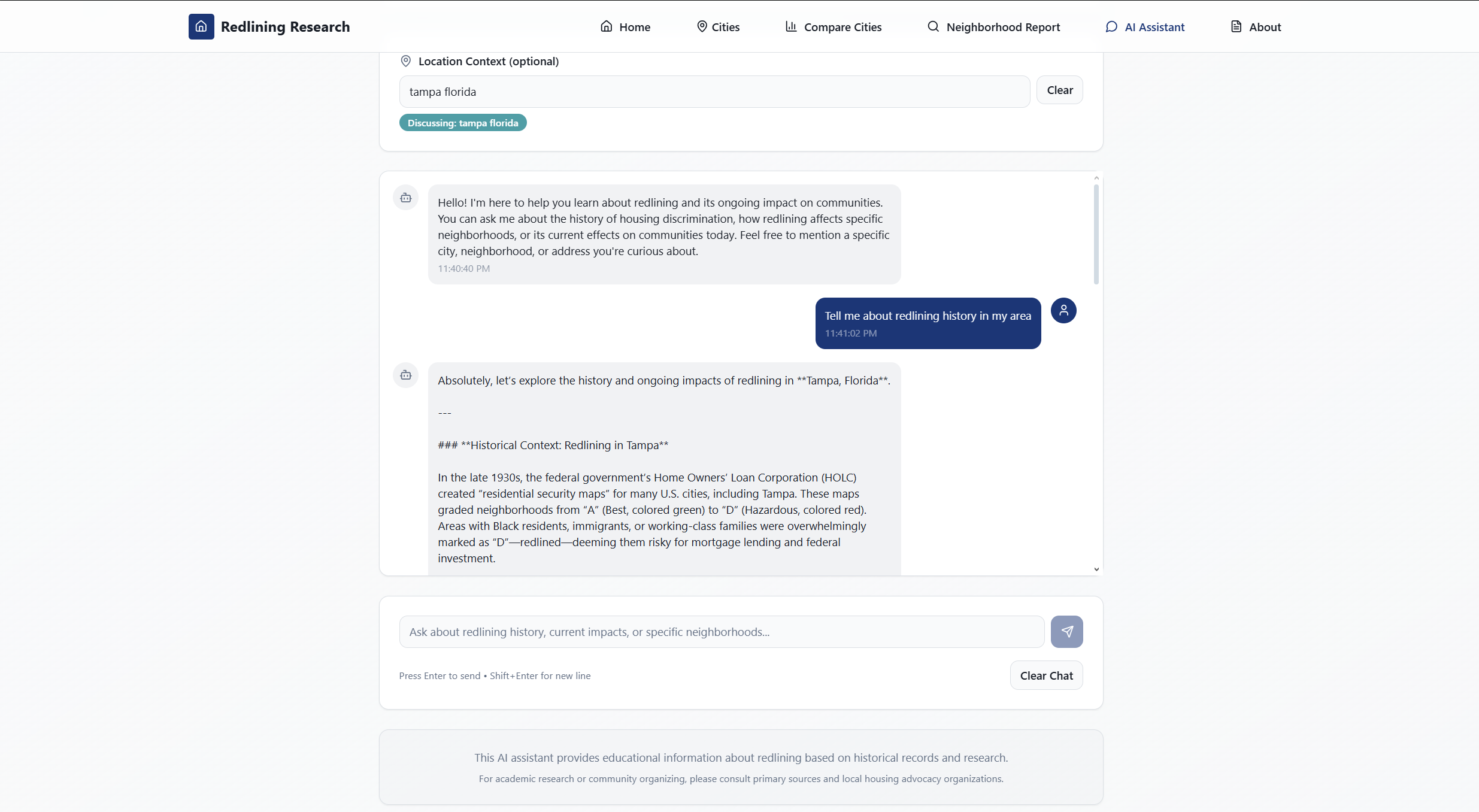Open the Home navigation item

coord(625,27)
